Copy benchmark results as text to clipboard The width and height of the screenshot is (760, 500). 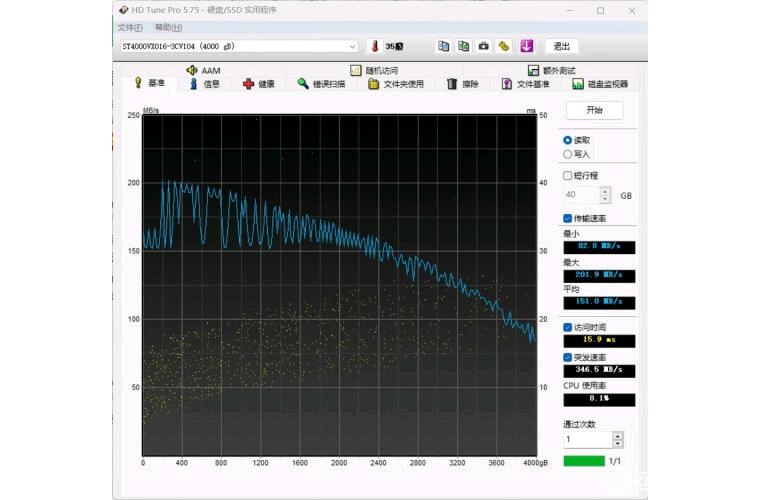[443, 46]
